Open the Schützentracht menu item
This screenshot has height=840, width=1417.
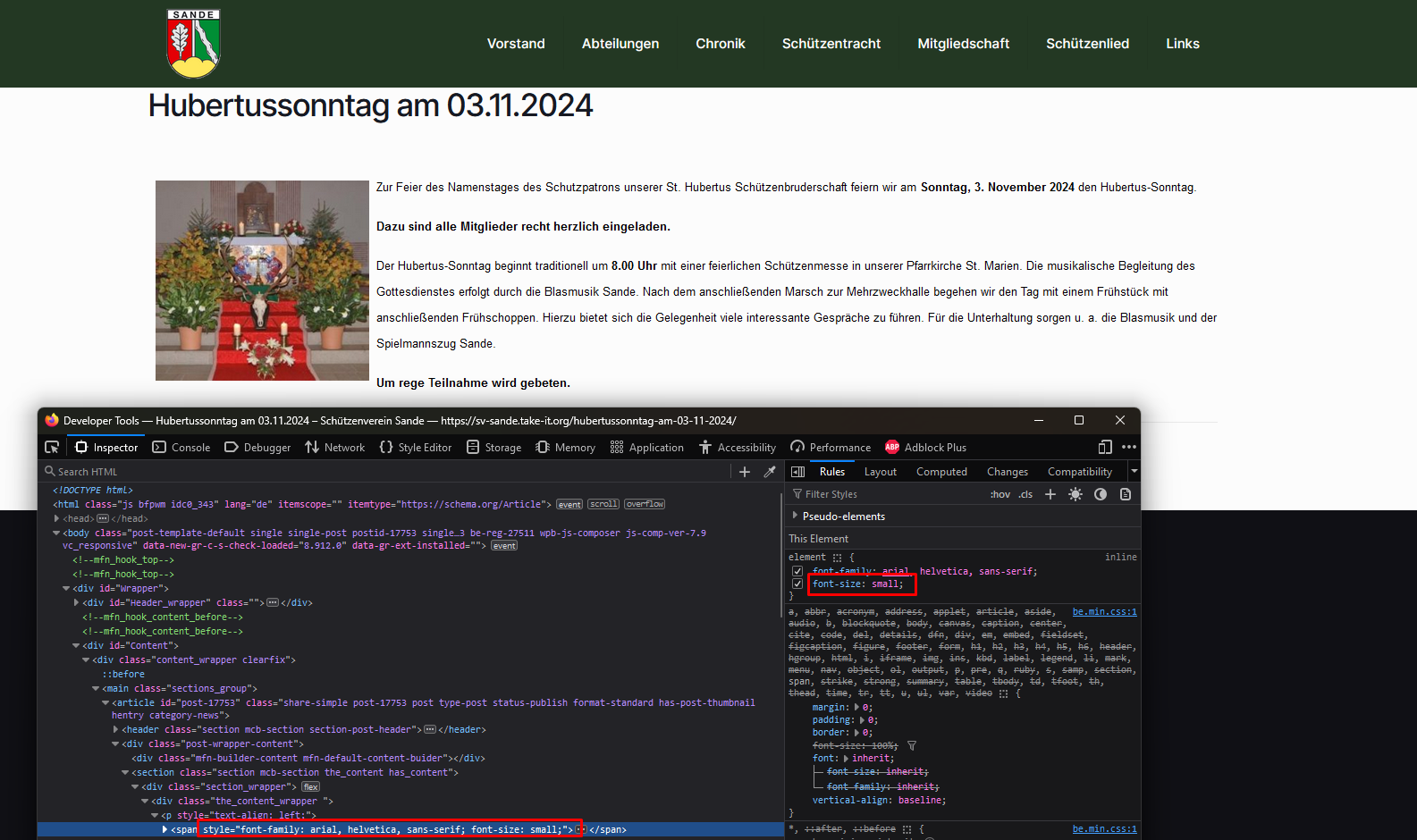831,44
